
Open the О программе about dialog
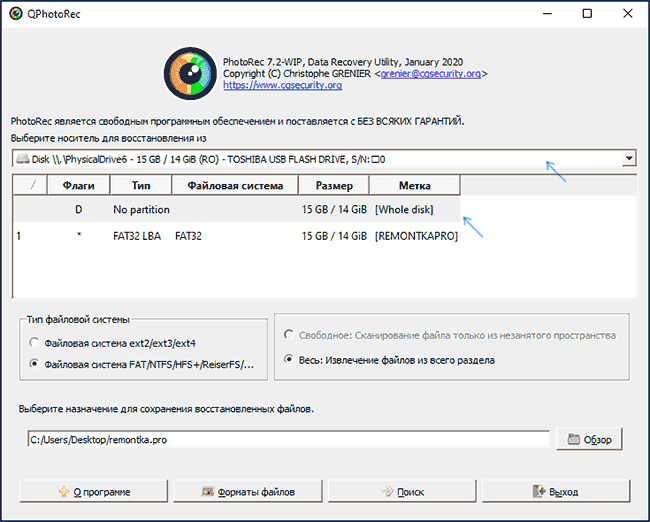pyautogui.click(x=94, y=492)
